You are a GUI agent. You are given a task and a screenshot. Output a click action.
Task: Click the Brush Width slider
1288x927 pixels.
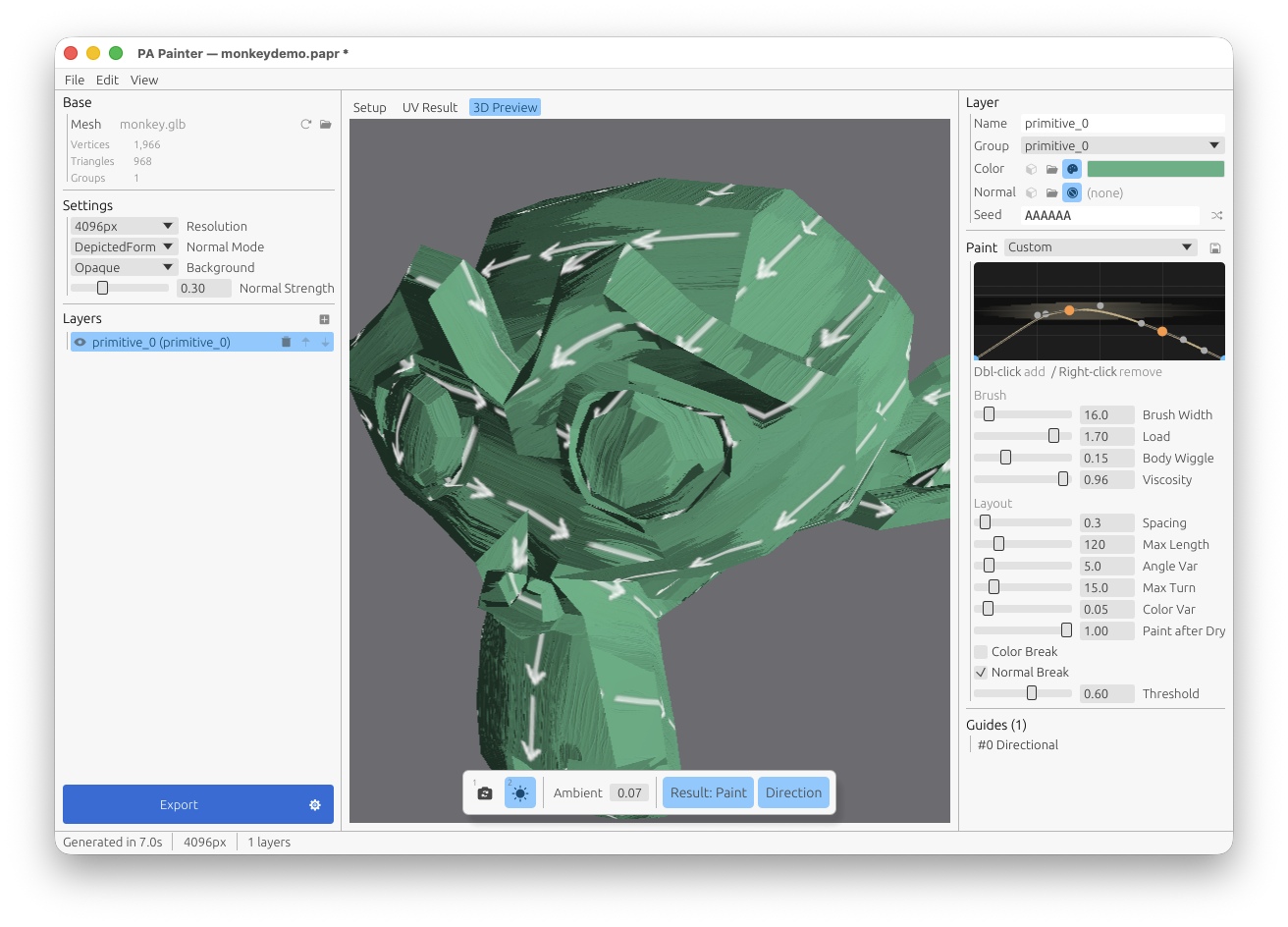[1023, 414]
